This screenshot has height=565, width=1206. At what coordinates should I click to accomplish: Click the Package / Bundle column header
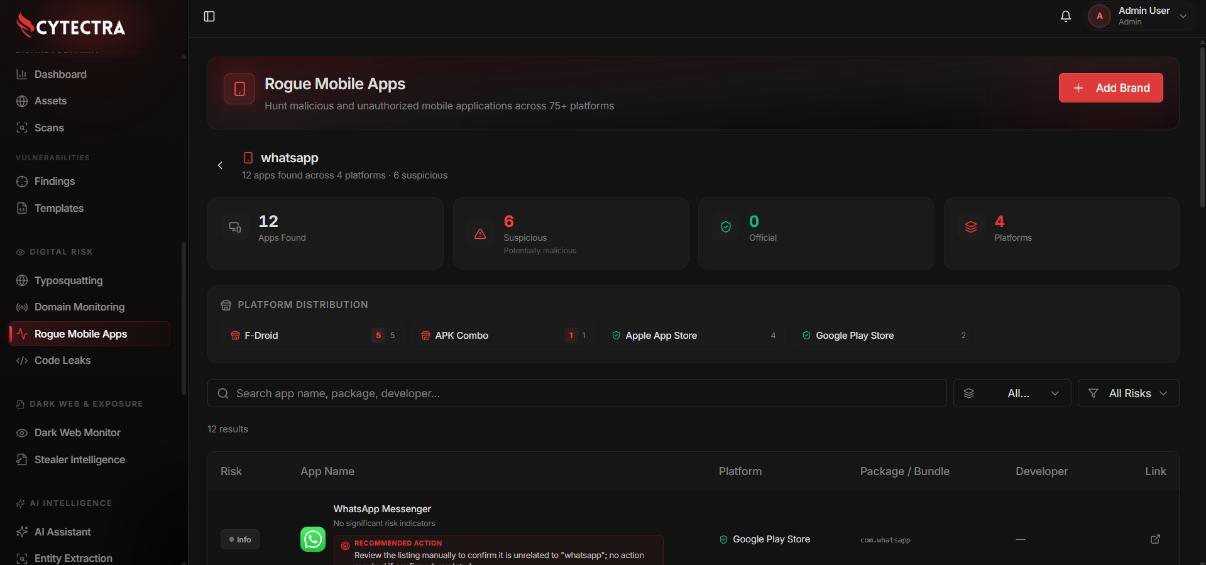coord(905,471)
